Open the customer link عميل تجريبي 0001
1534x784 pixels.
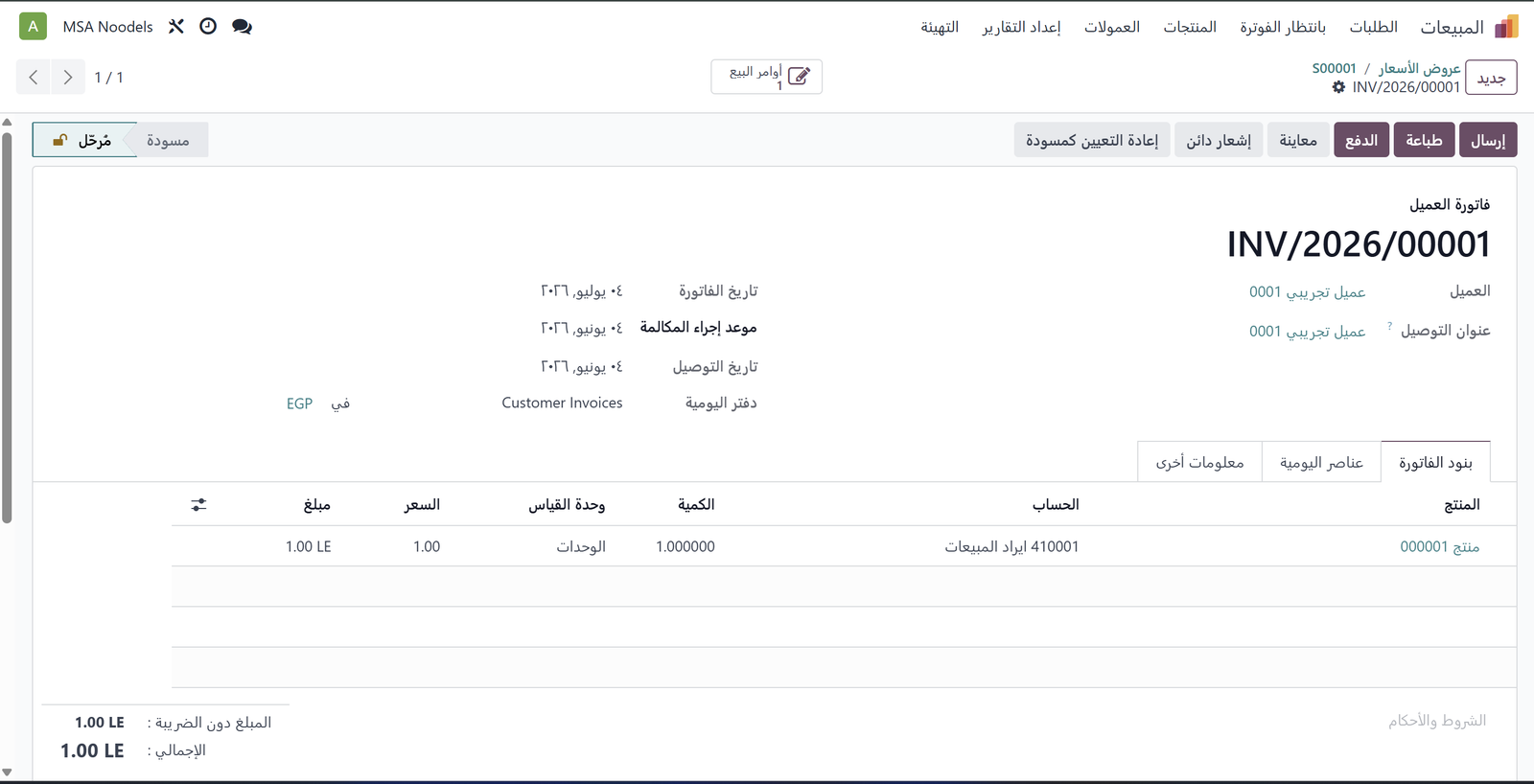[1307, 291]
